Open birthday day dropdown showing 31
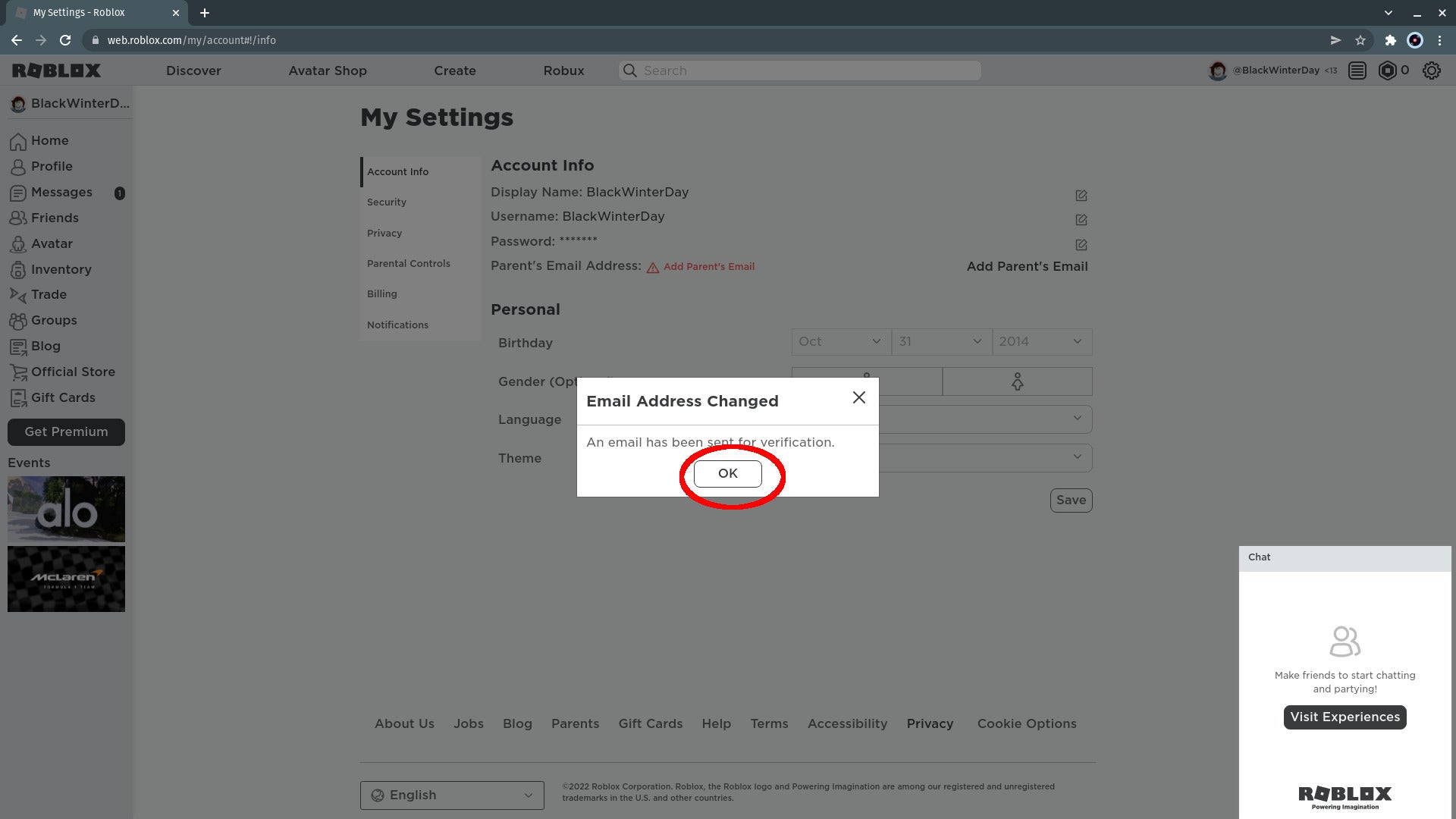The width and height of the screenshot is (1456, 819). tap(941, 342)
